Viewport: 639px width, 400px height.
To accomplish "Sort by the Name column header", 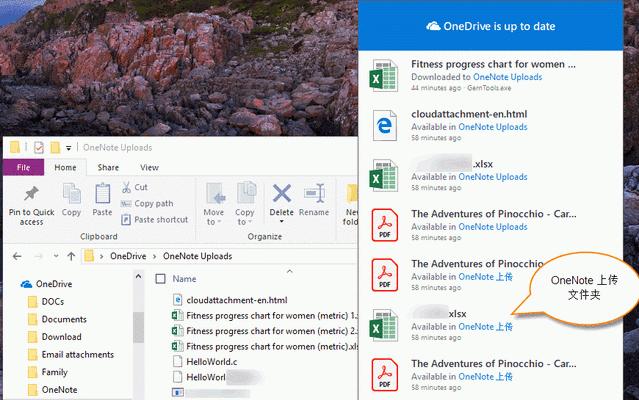I will pos(184,279).
